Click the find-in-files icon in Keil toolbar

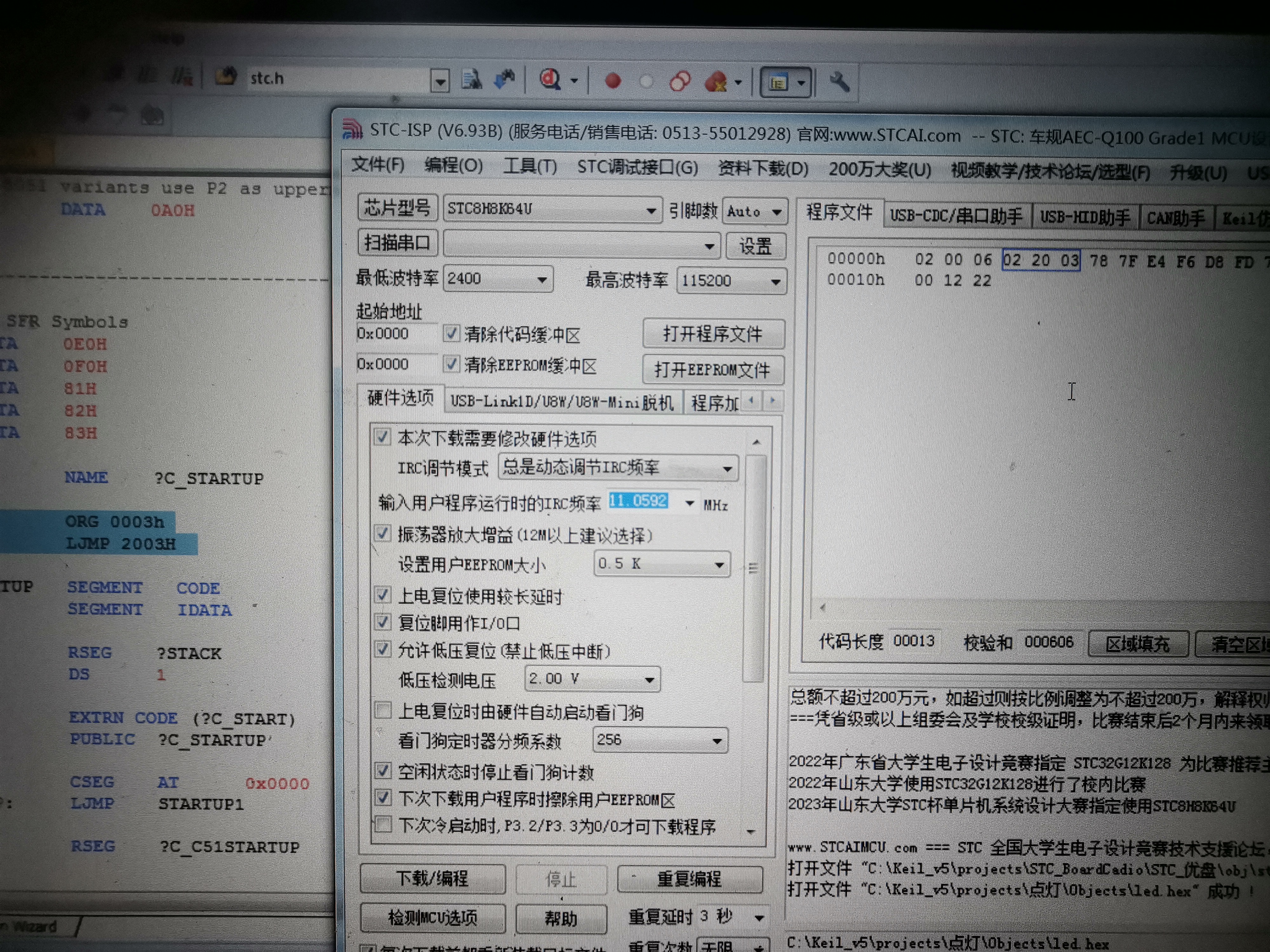[x=471, y=80]
